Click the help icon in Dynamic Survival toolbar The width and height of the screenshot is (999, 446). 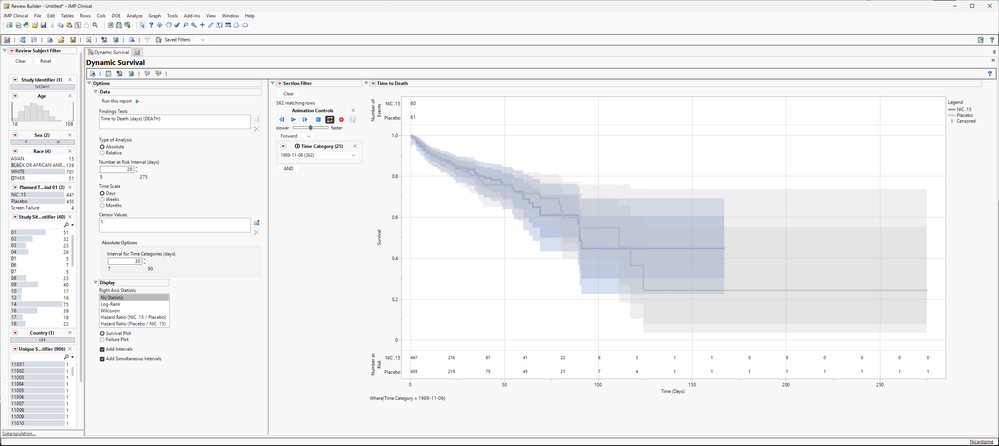click(990, 74)
